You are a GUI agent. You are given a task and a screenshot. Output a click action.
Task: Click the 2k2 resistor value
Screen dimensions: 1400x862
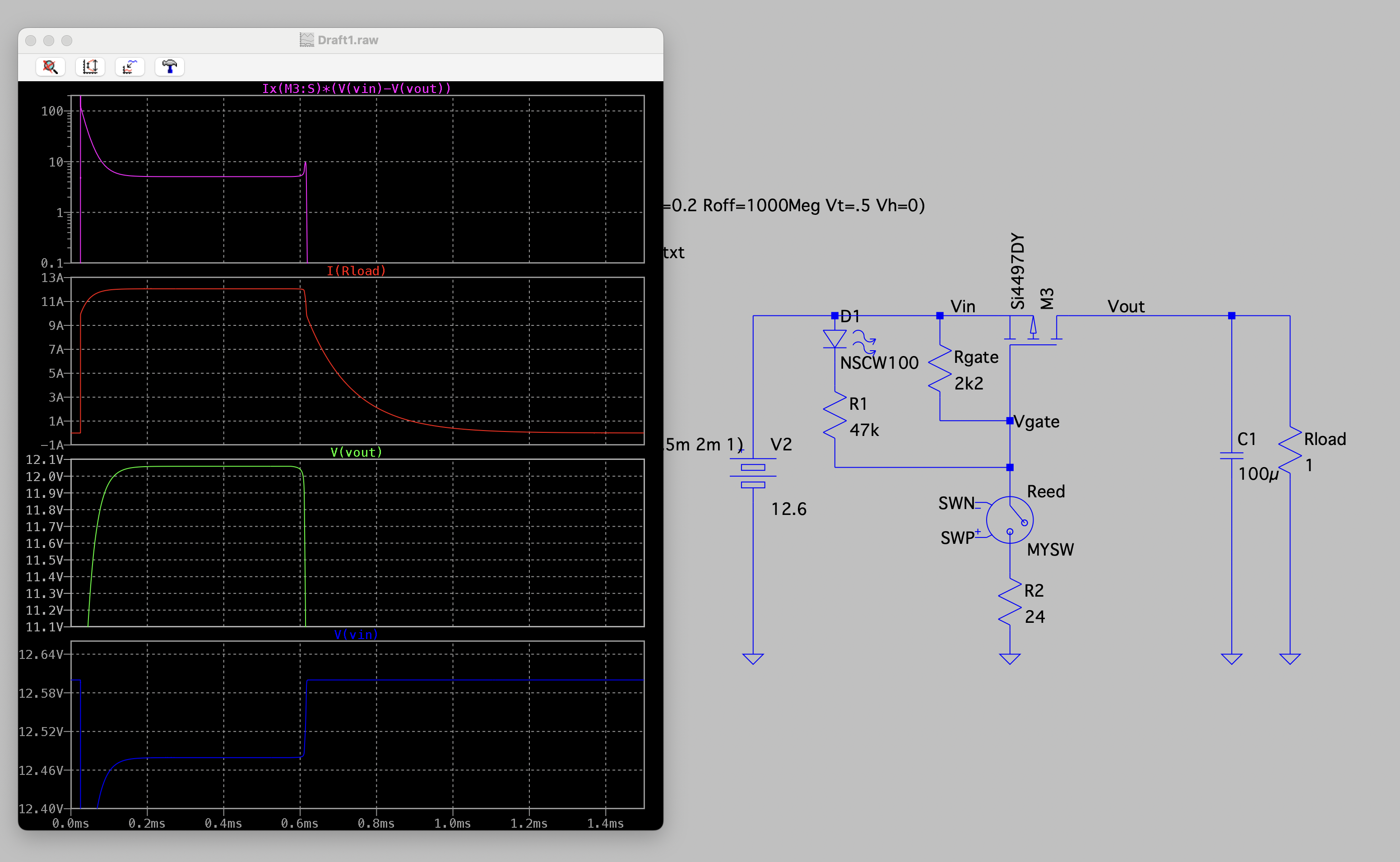tap(969, 383)
